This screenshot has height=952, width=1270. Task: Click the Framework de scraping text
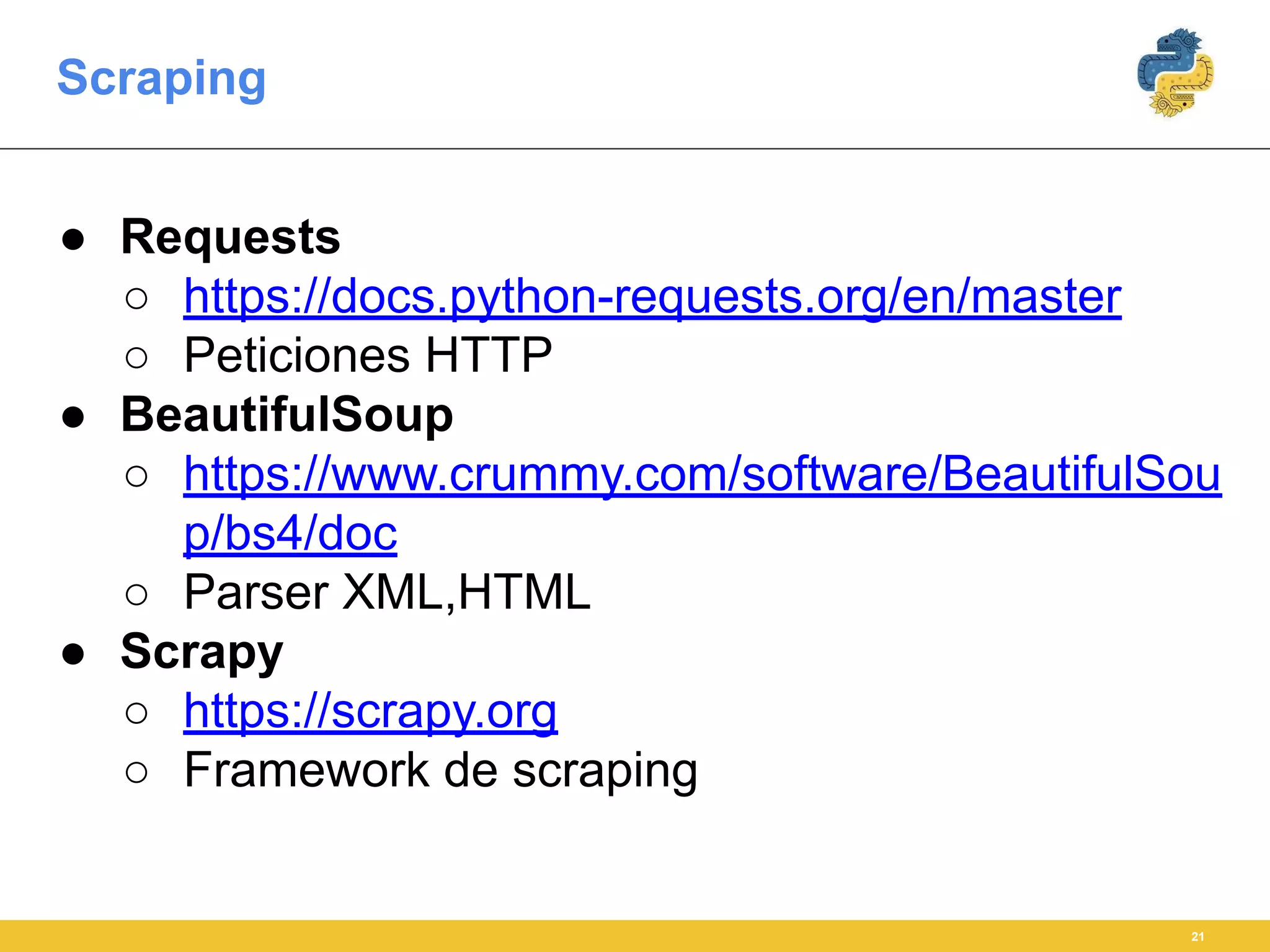[441, 770]
